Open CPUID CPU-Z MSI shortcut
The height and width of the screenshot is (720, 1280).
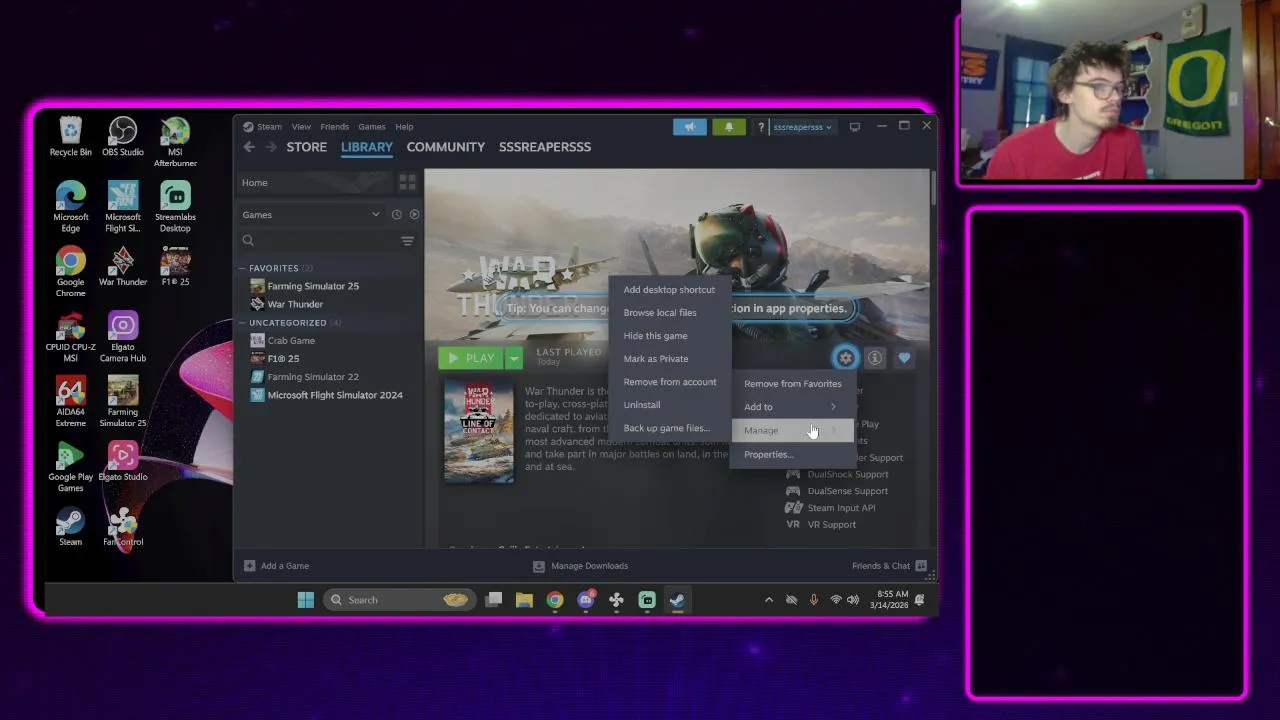click(x=70, y=336)
